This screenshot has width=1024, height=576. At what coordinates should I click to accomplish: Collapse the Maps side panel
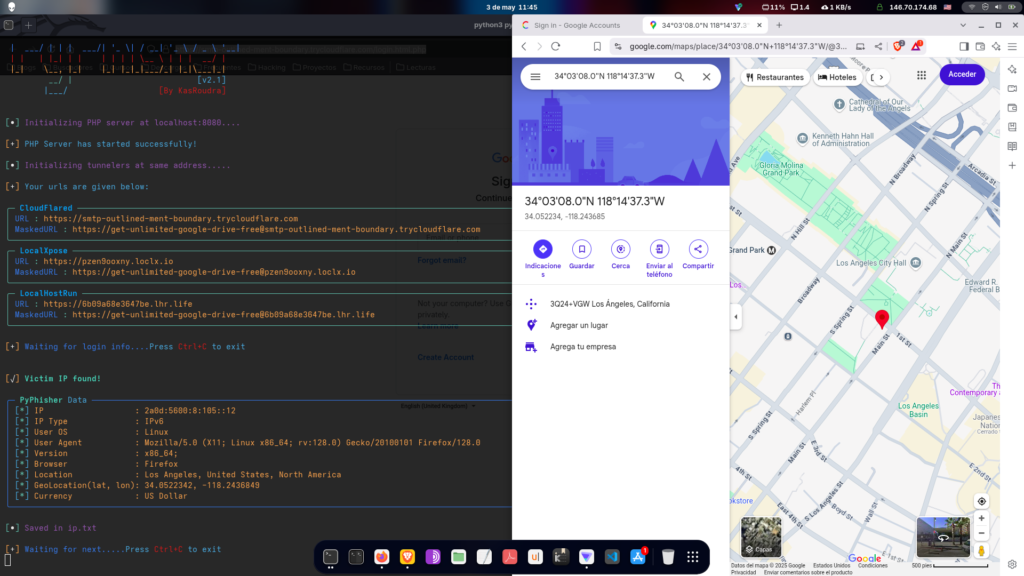pyautogui.click(x=736, y=317)
